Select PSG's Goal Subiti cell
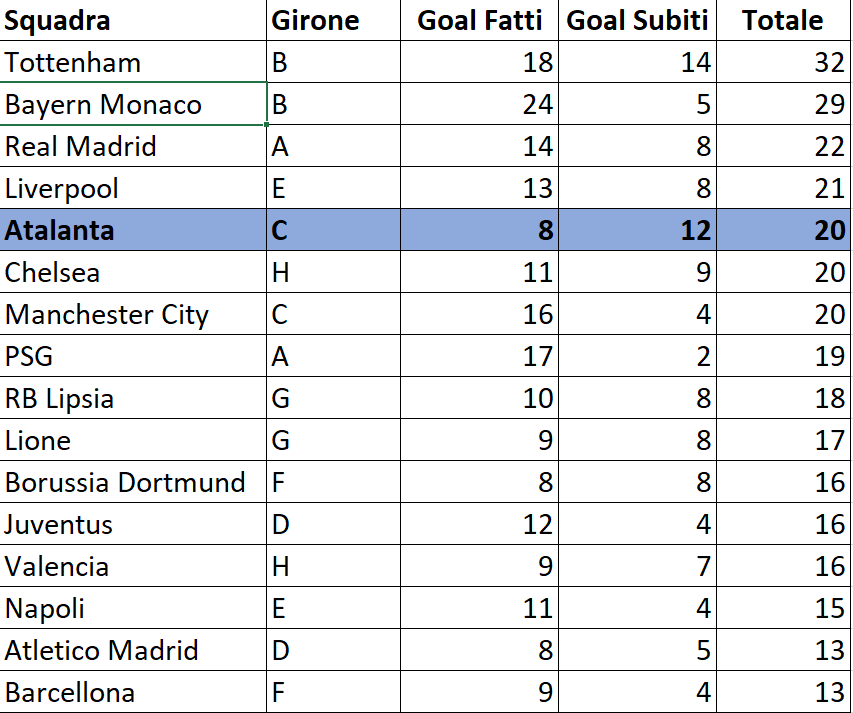853x713 pixels. pyautogui.click(x=637, y=357)
